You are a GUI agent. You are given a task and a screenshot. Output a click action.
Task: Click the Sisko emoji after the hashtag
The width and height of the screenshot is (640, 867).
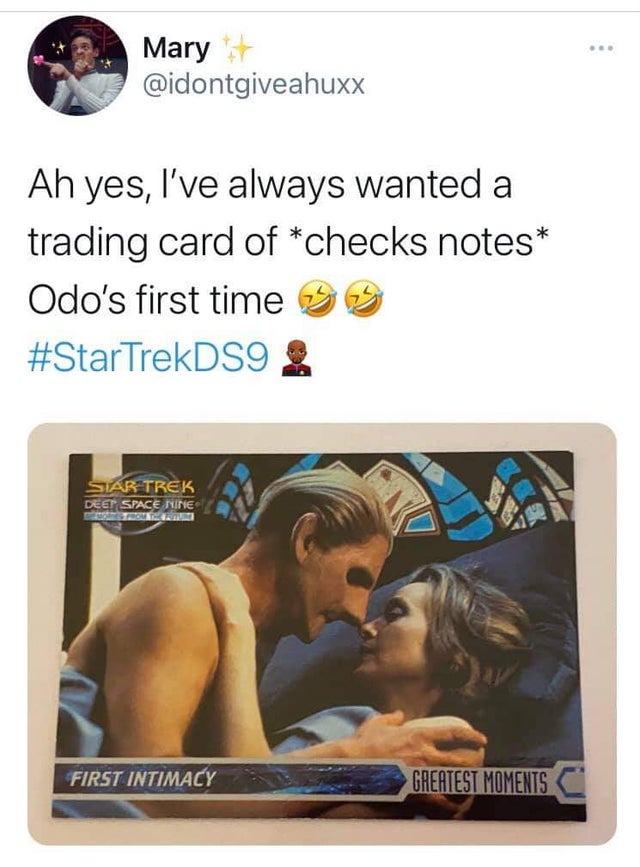[297, 358]
